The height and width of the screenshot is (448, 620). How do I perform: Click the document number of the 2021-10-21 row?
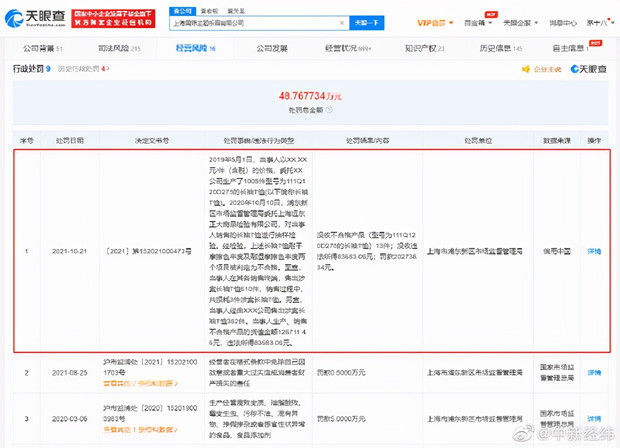point(149,251)
